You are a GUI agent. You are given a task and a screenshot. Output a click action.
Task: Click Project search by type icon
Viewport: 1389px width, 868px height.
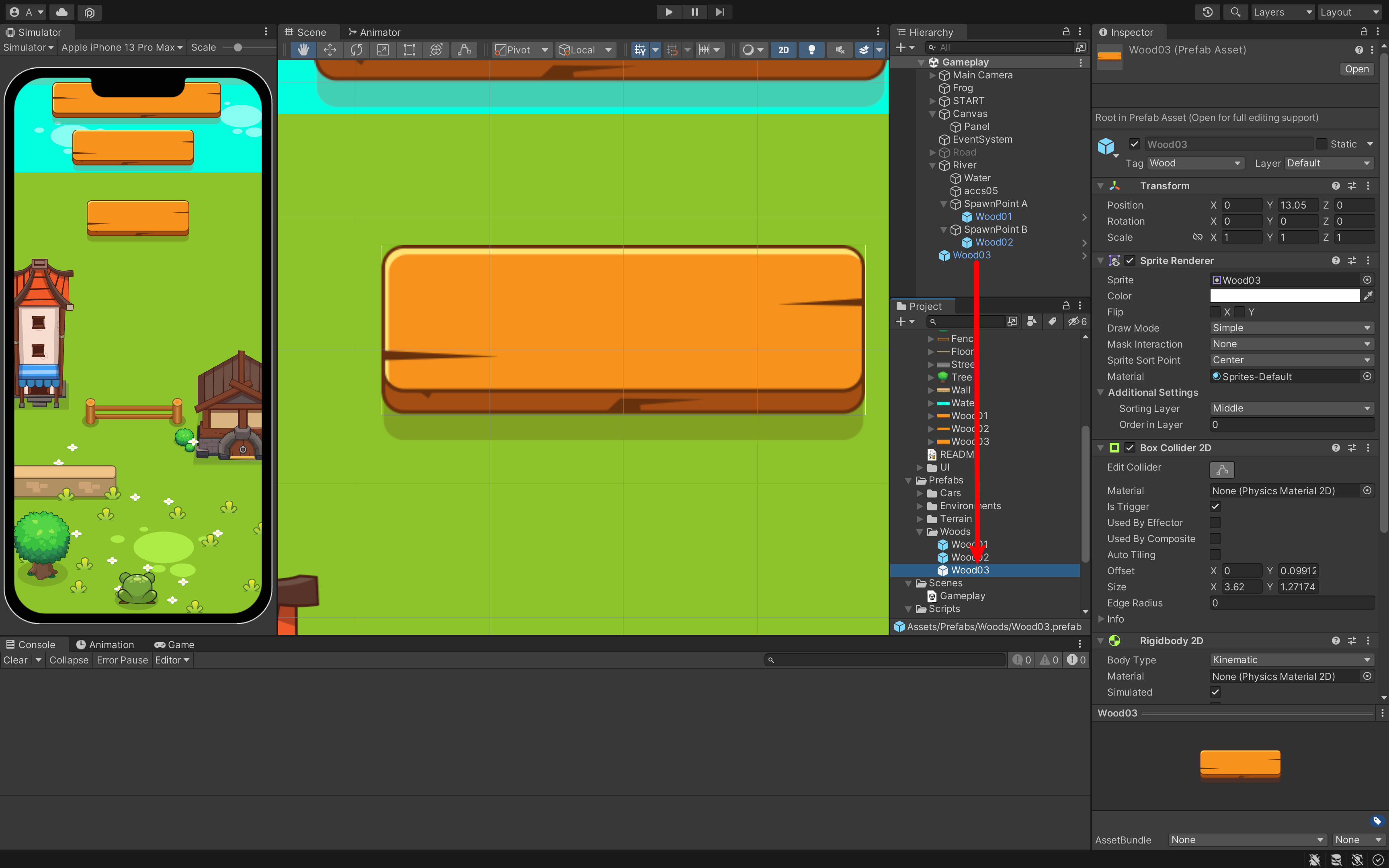click(1031, 321)
